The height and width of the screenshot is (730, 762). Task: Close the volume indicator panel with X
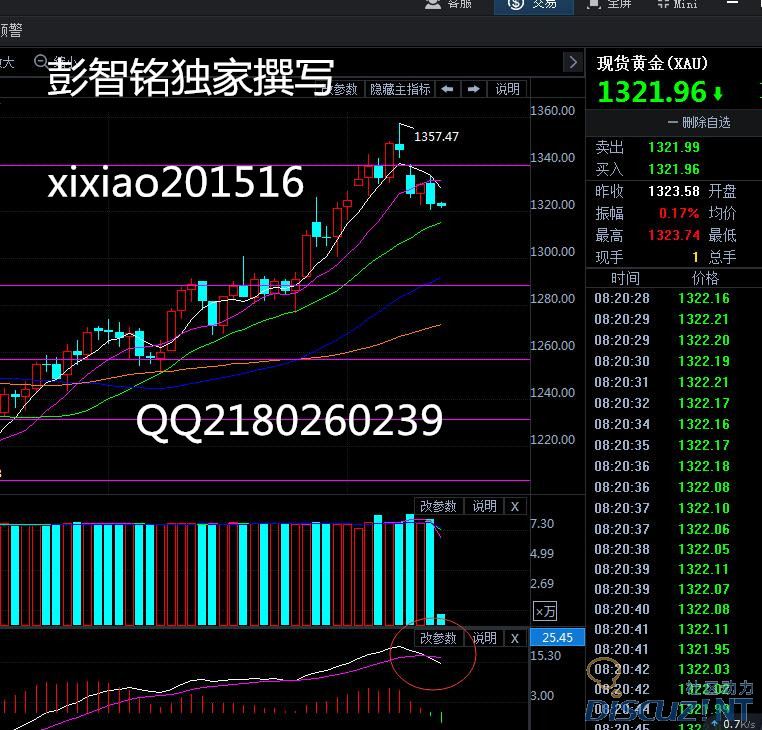[514, 506]
